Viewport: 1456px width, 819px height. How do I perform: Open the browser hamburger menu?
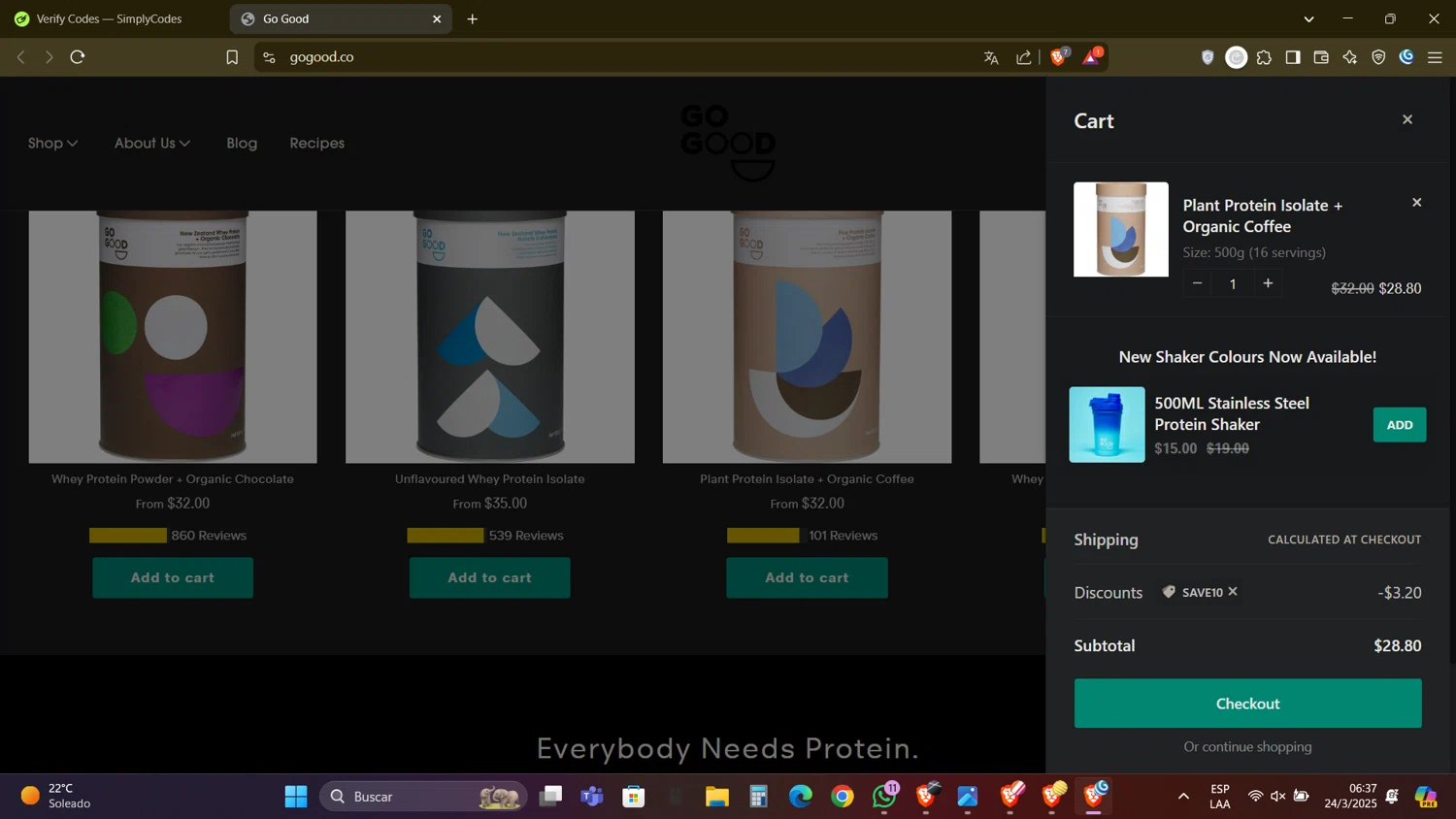1435,57
